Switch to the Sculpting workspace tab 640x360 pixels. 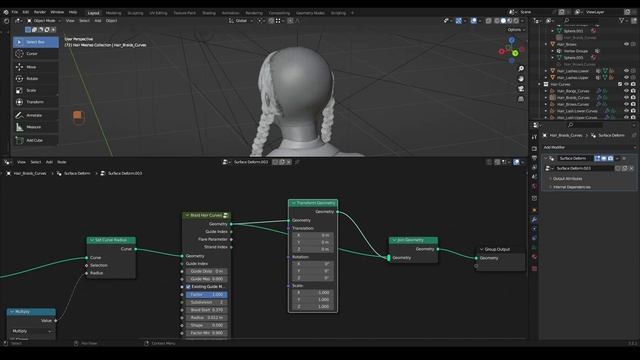click(136, 13)
